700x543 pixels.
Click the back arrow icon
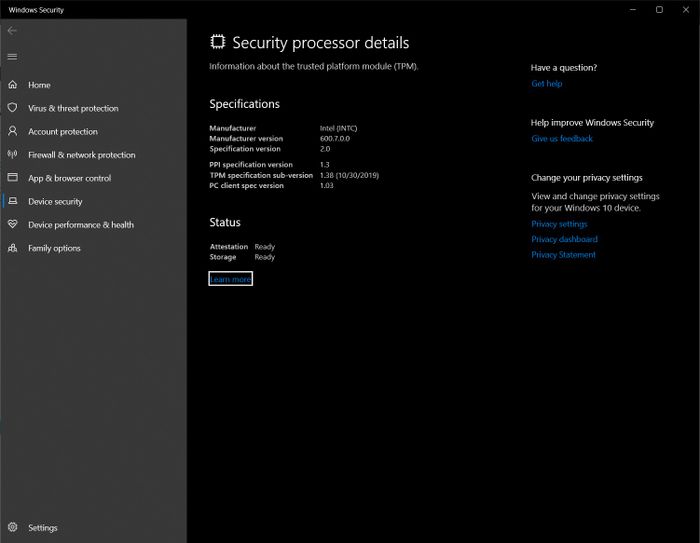coord(12,31)
